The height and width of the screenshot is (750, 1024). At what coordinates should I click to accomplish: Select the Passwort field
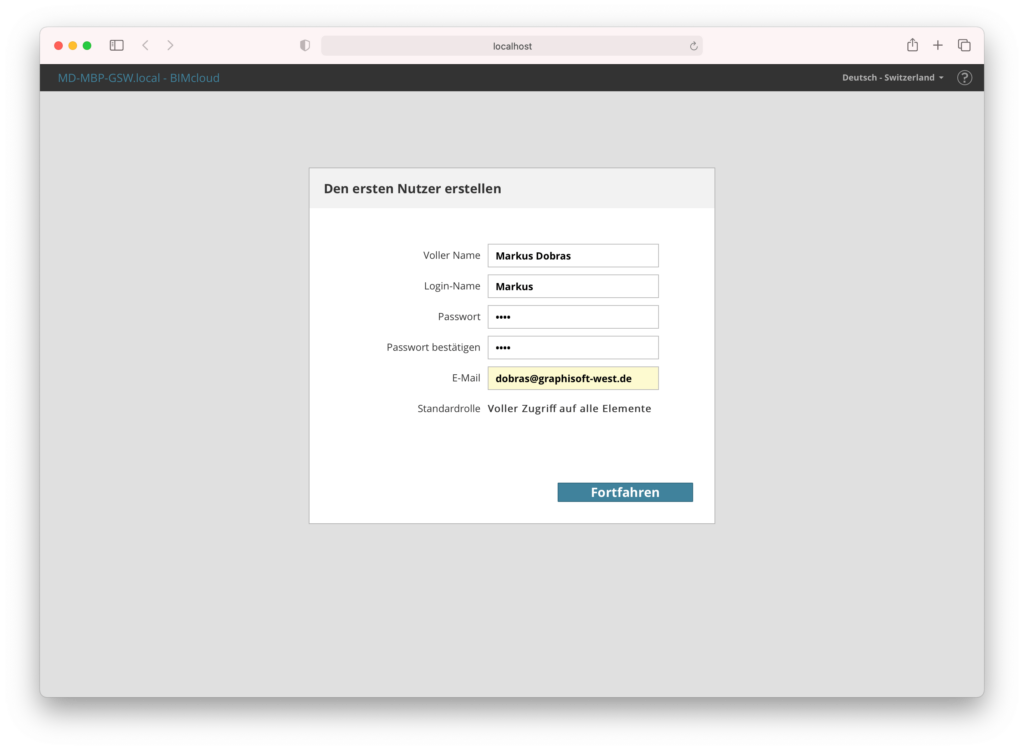click(572, 316)
